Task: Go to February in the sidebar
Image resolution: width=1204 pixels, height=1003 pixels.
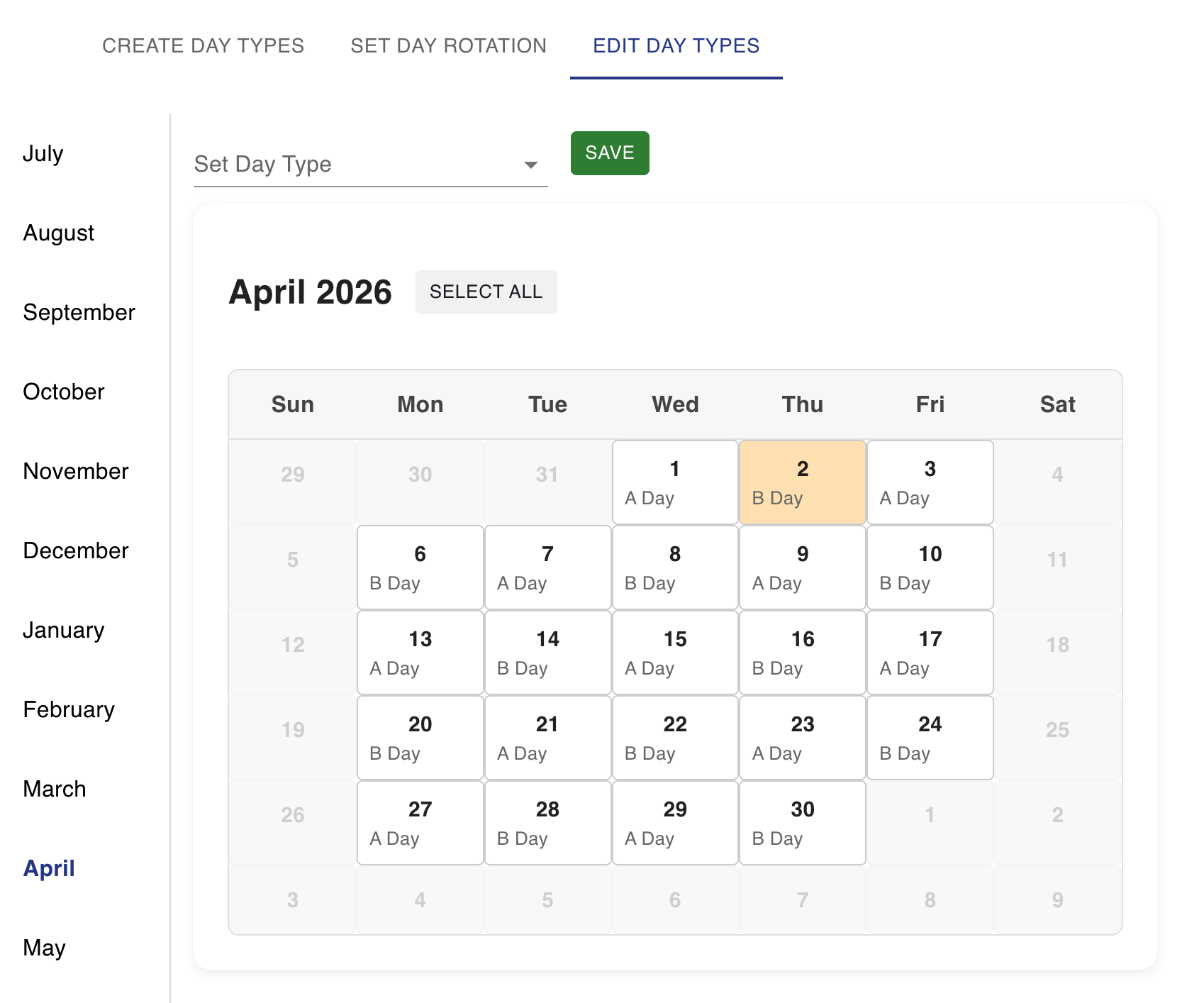Action: click(x=69, y=709)
